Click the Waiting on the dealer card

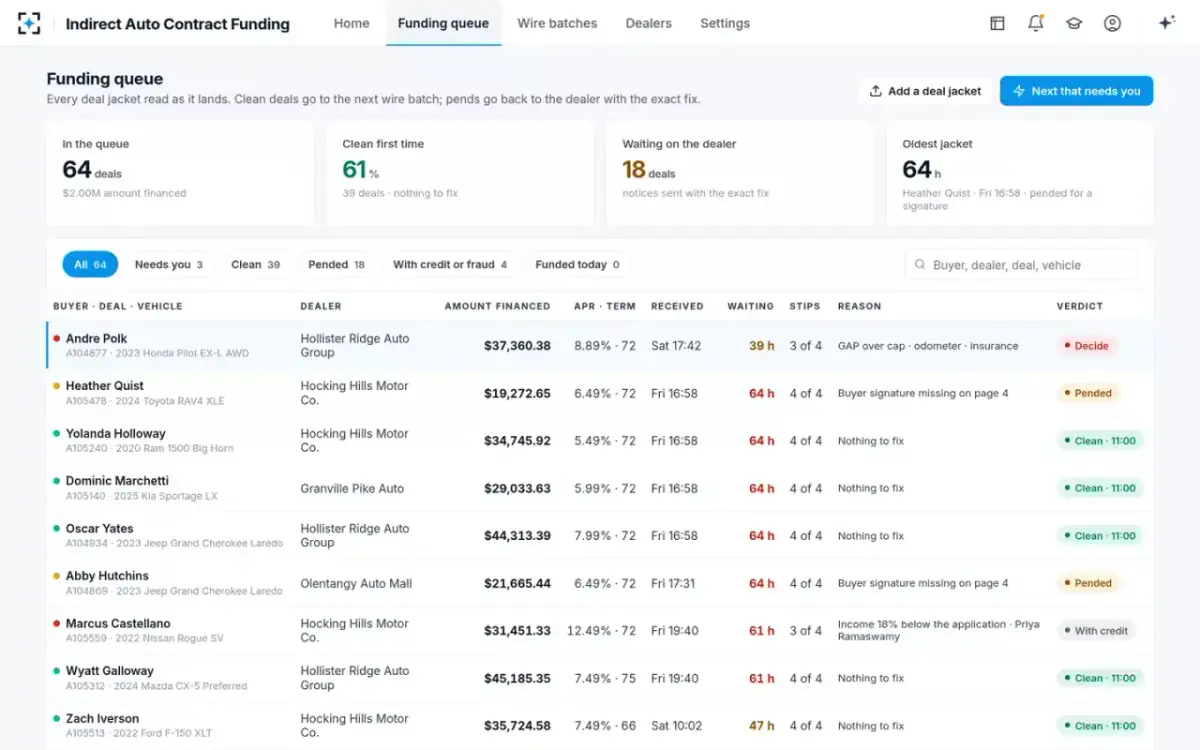(x=740, y=174)
